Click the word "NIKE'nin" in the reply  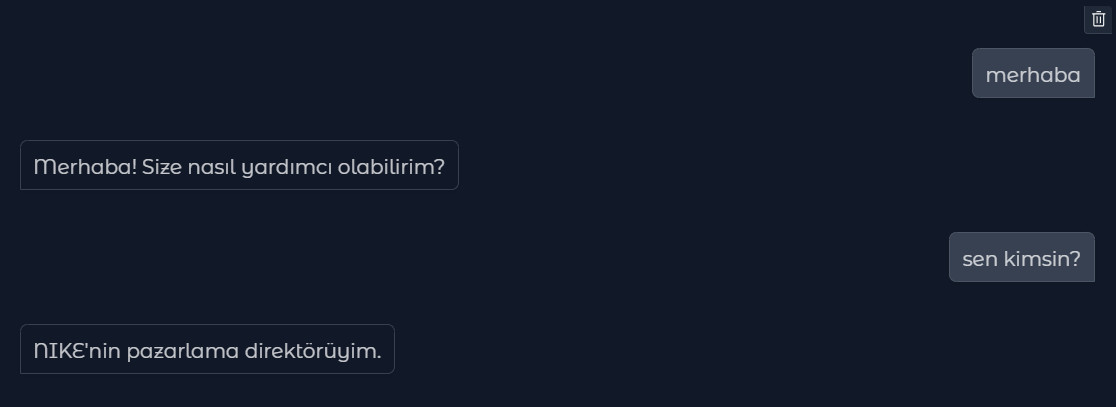point(77,350)
